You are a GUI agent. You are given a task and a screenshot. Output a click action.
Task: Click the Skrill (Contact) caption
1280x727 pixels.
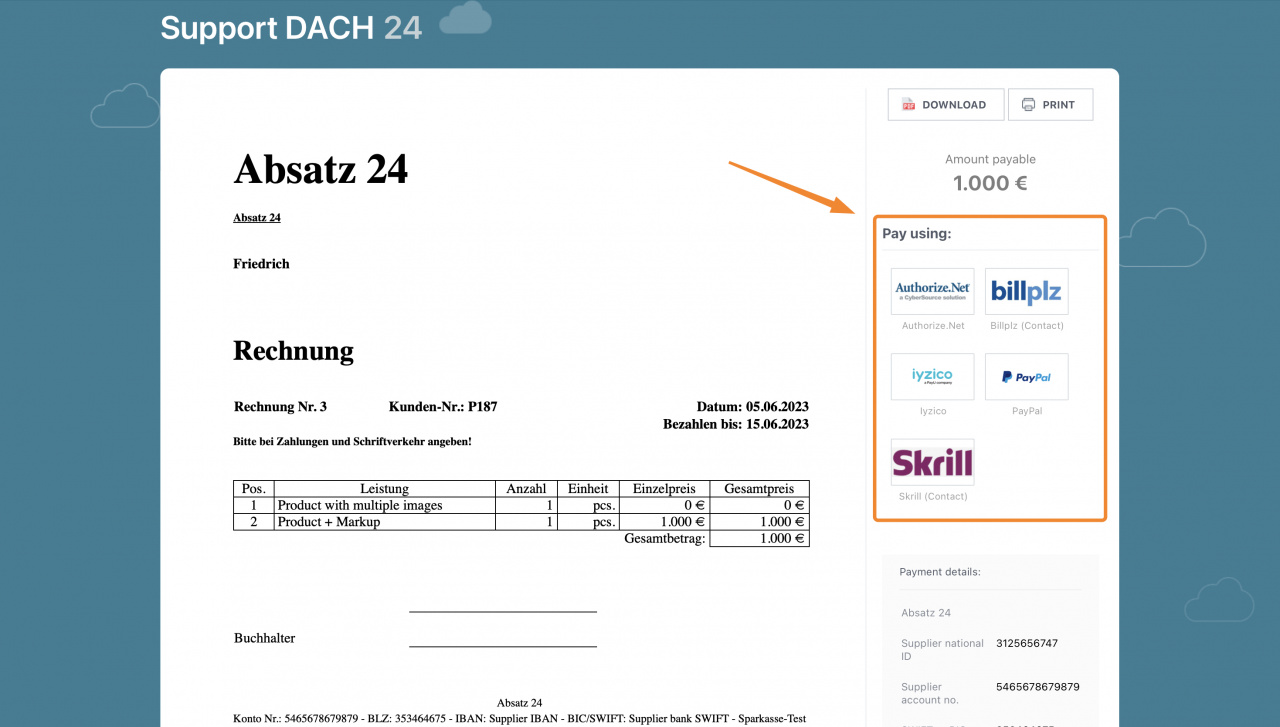coord(932,497)
